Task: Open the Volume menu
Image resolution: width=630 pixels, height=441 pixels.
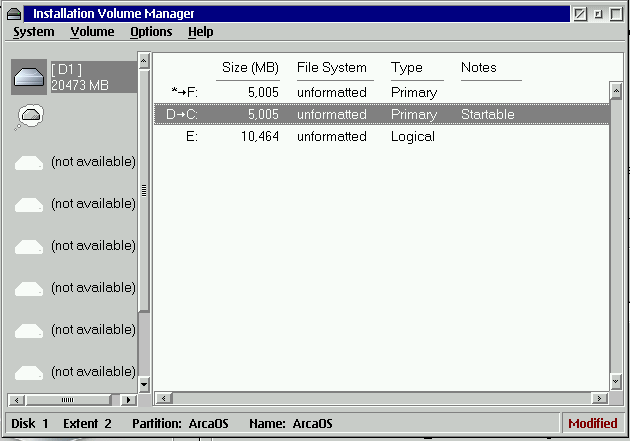Action: coord(92,32)
